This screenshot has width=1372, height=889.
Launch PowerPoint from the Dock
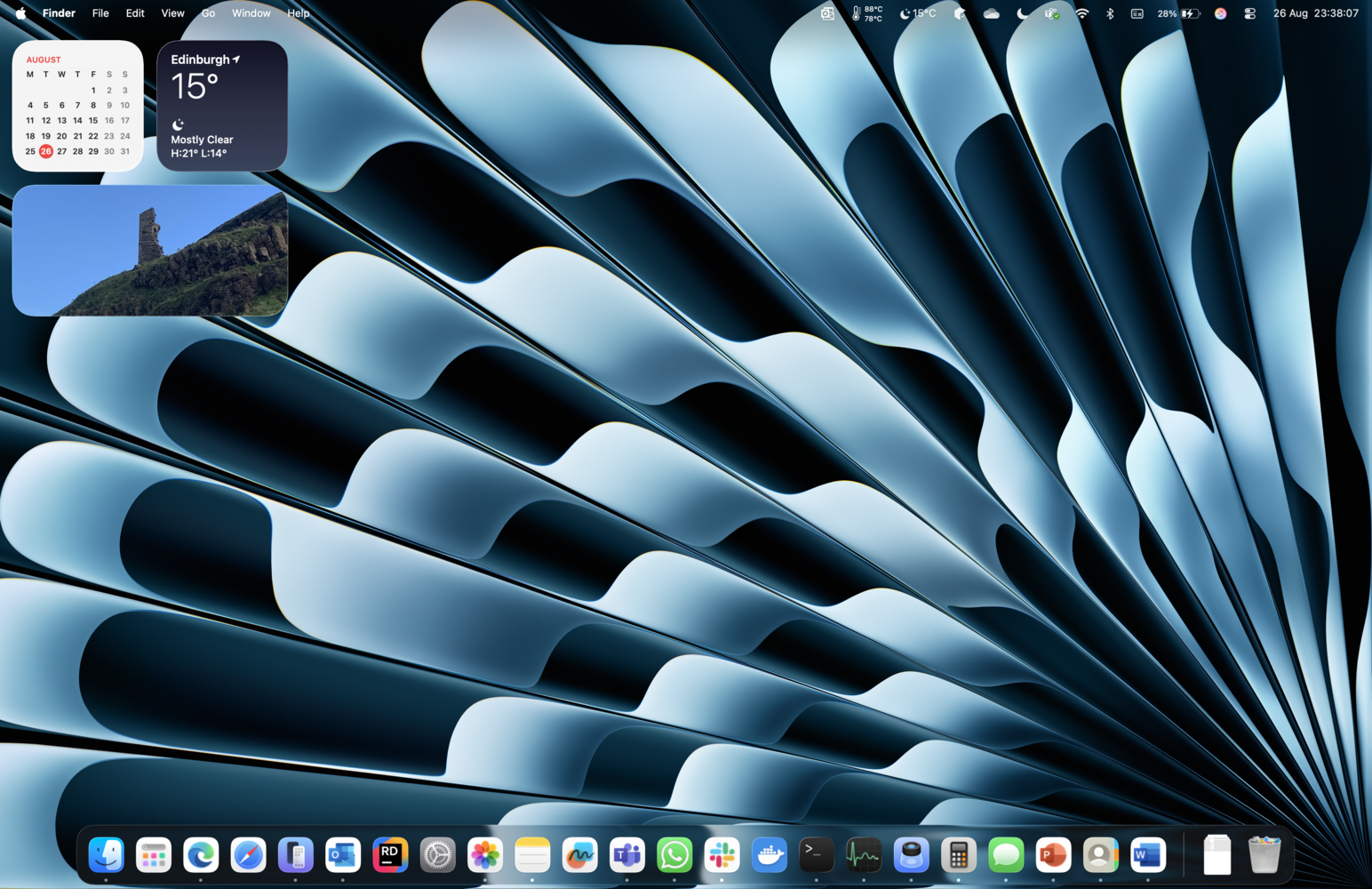(x=1053, y=855)
